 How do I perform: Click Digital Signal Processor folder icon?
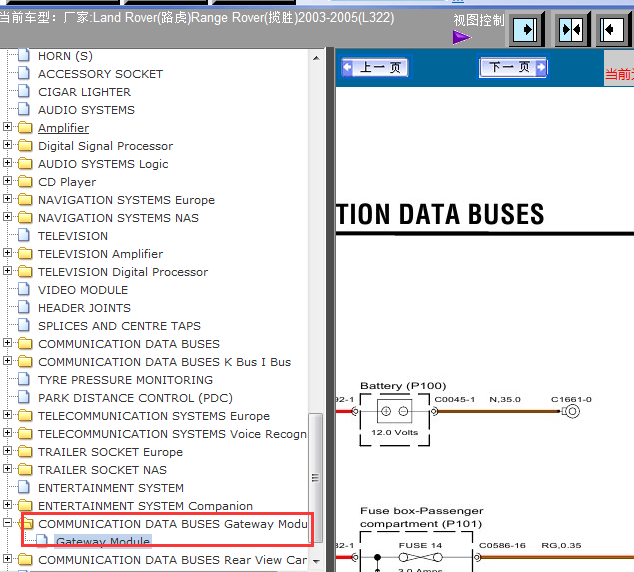pos(25,146)
